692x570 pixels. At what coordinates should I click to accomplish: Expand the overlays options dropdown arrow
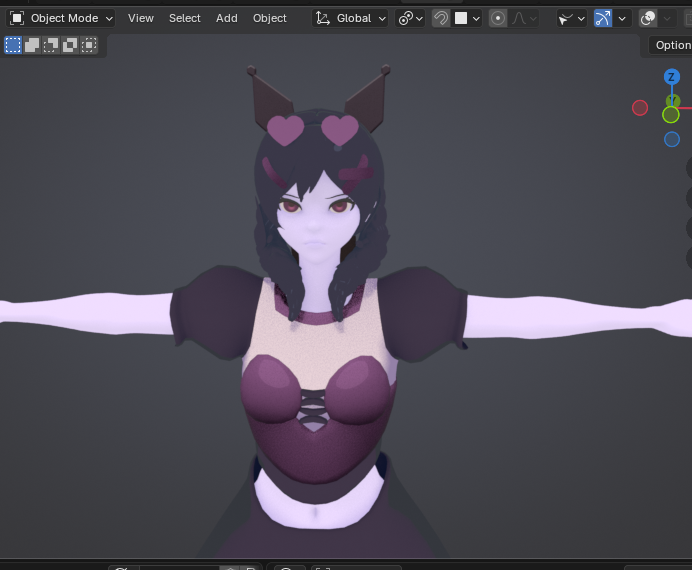(x=667, y=19)
